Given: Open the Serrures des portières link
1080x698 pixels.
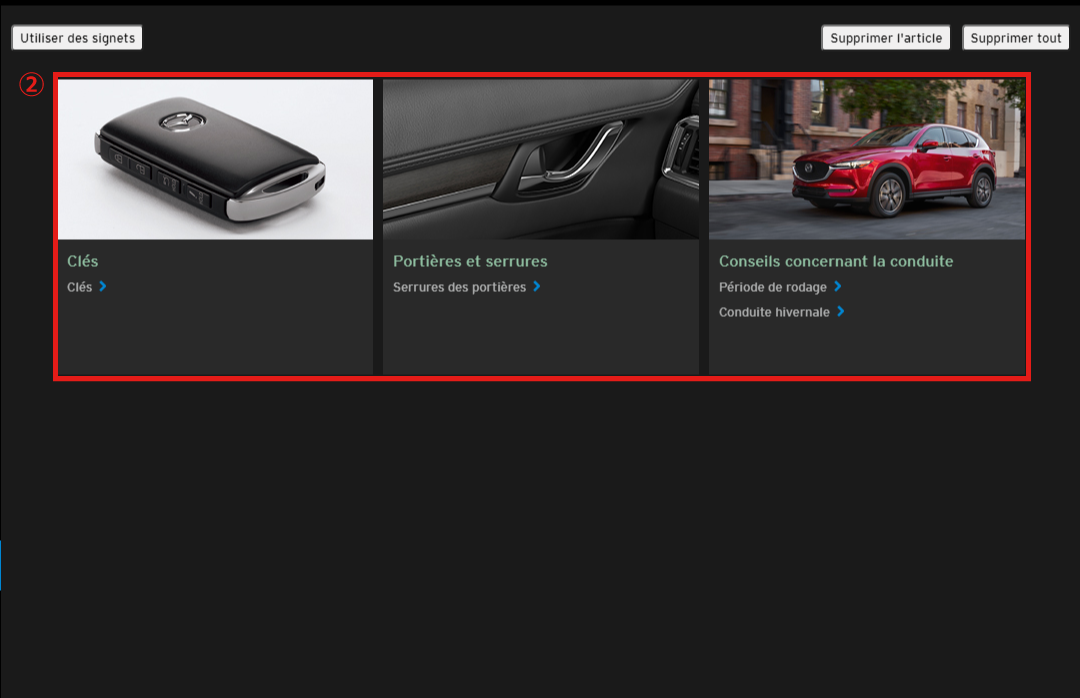Looking at the screenshot, I should (x=459, y=287).
